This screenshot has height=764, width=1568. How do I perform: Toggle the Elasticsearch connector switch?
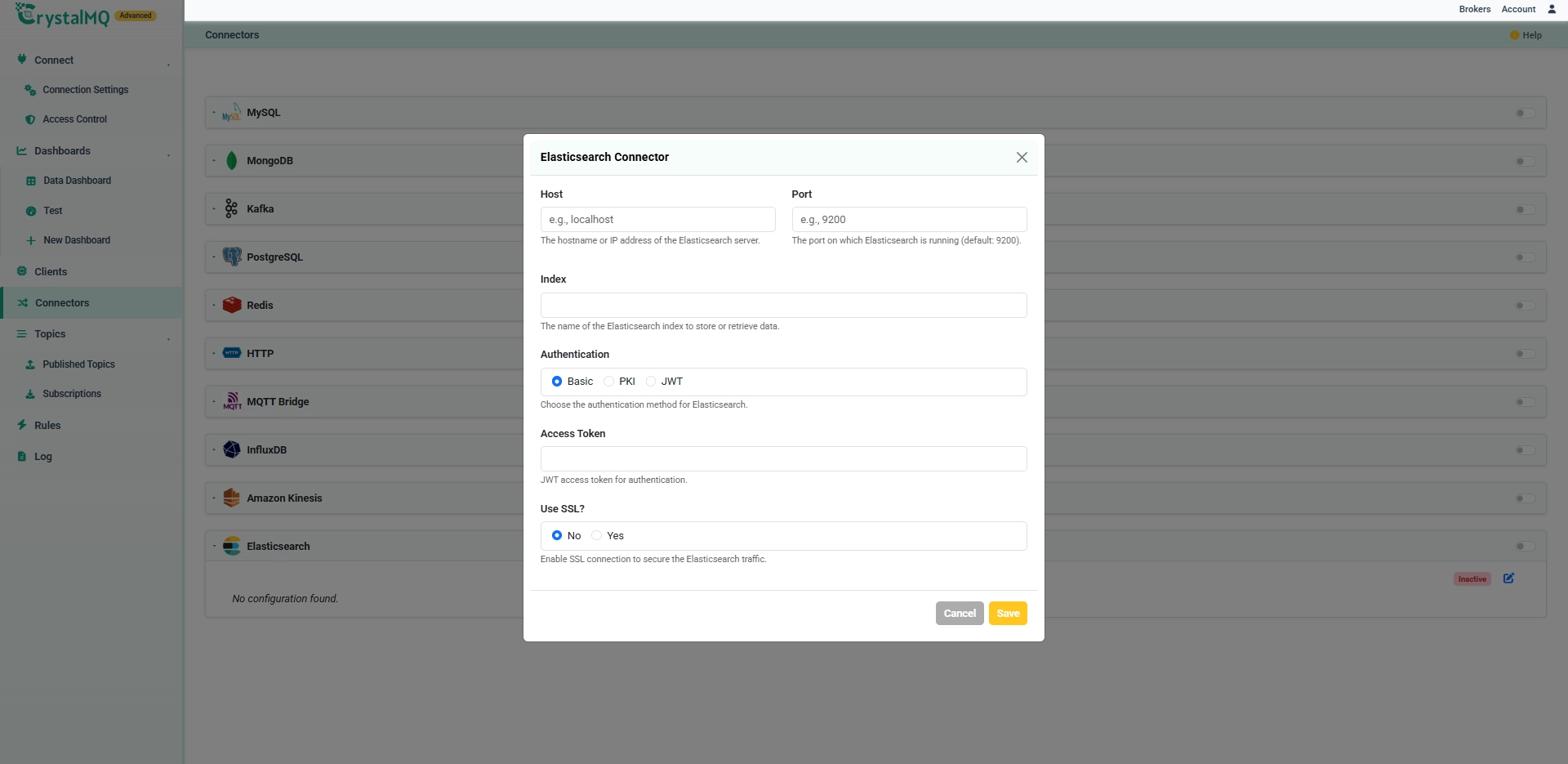[1525, 546]
